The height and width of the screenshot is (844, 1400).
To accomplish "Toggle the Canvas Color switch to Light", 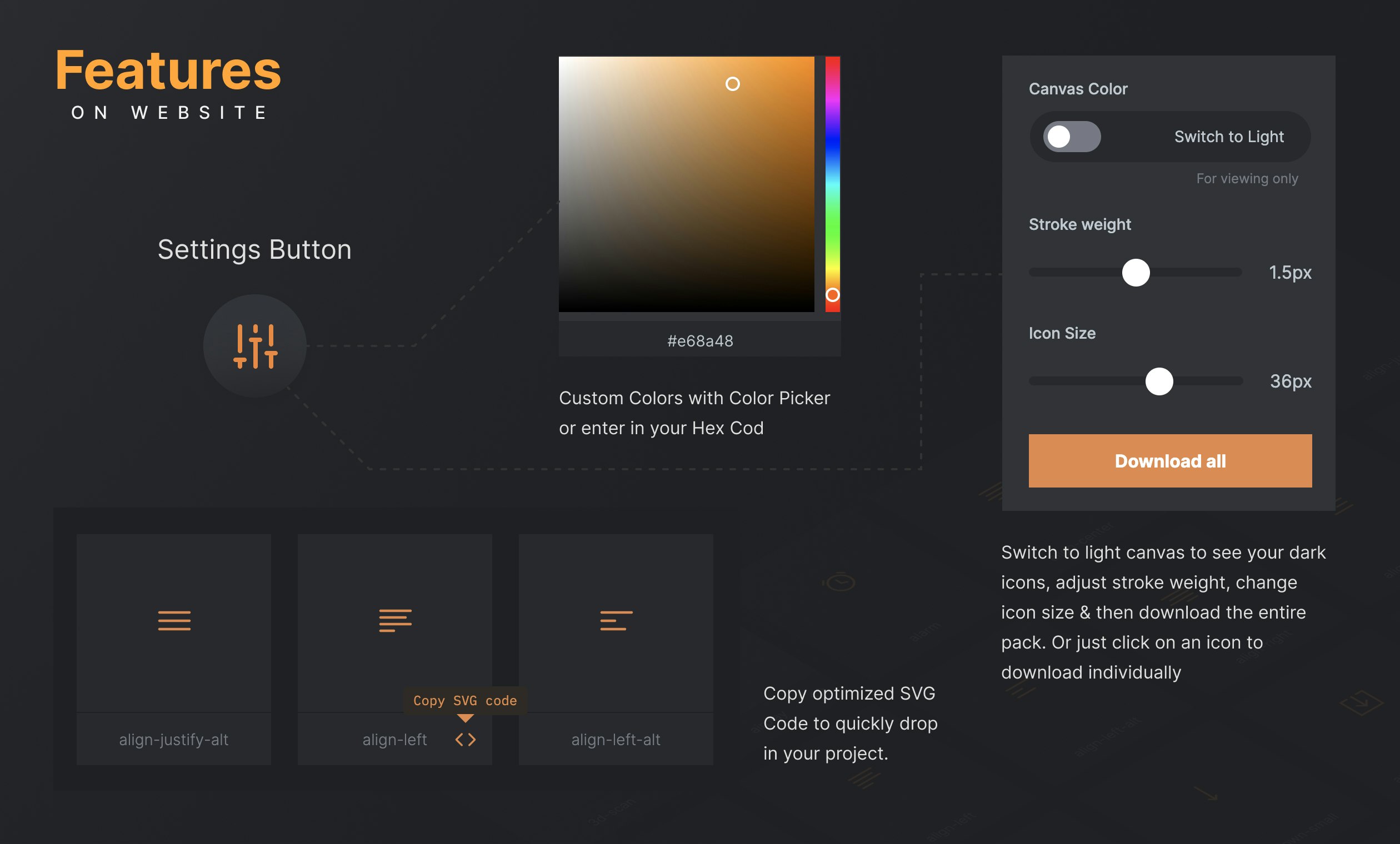I will (1071, 136).
